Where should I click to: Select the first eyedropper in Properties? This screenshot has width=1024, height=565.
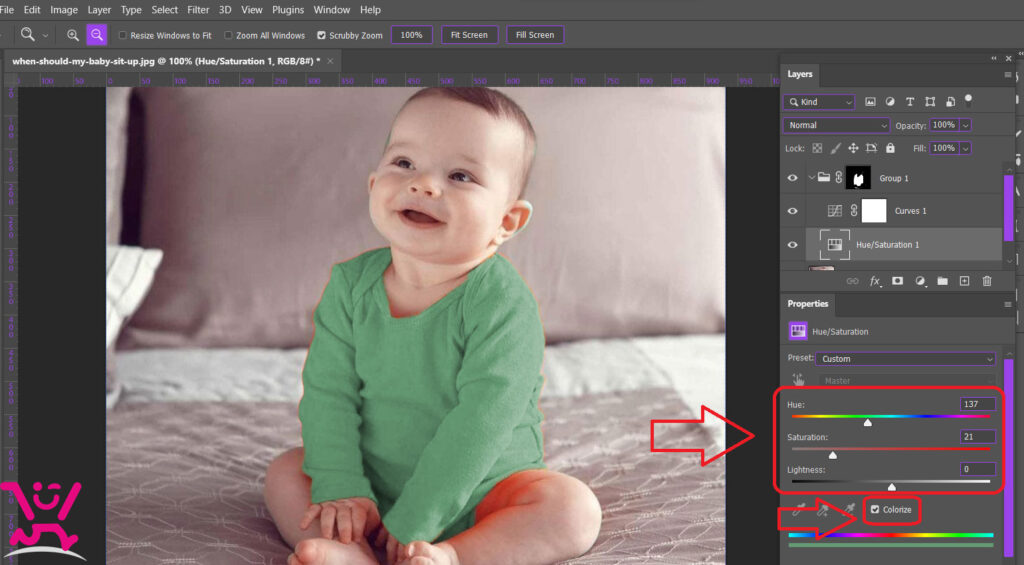[x=798, y=509]
